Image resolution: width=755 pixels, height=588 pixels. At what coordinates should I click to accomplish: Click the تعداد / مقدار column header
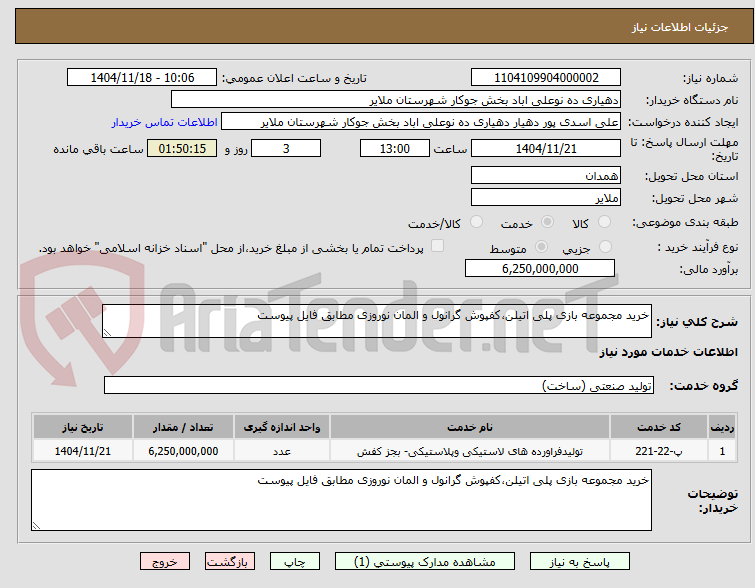coord(183,427)
